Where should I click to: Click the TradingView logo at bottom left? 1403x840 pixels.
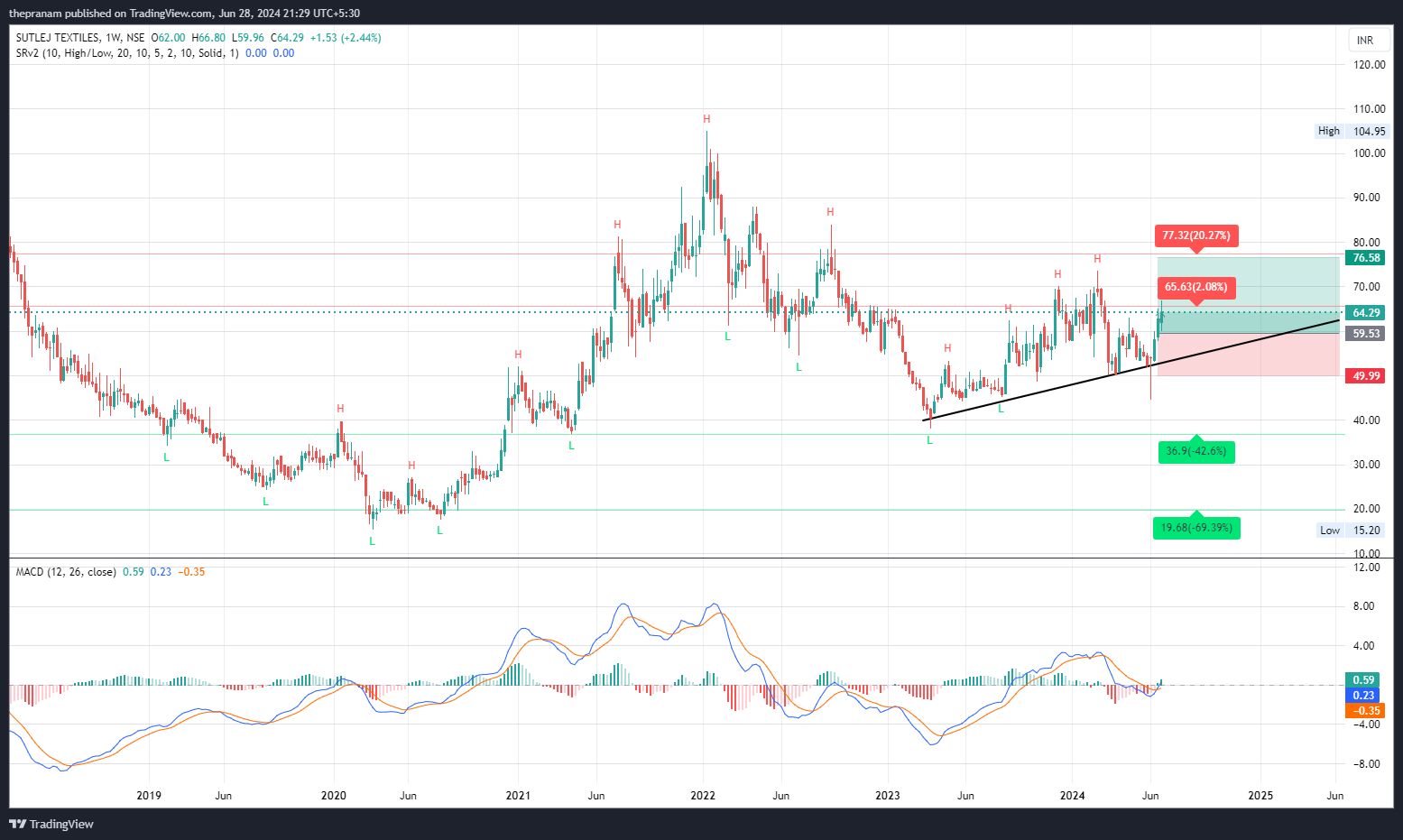[x=51, y=824]
